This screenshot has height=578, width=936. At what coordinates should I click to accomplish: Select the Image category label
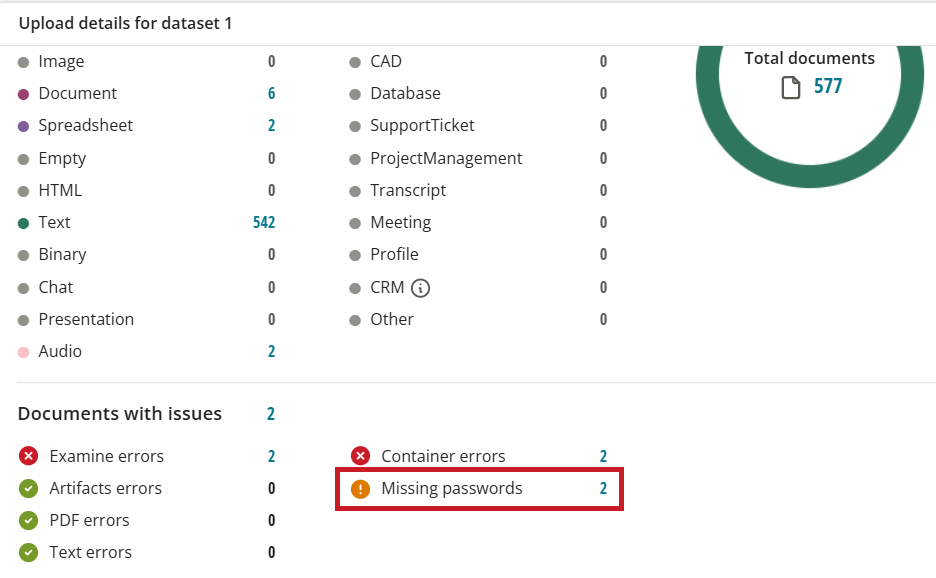click(x=61, y=62)
